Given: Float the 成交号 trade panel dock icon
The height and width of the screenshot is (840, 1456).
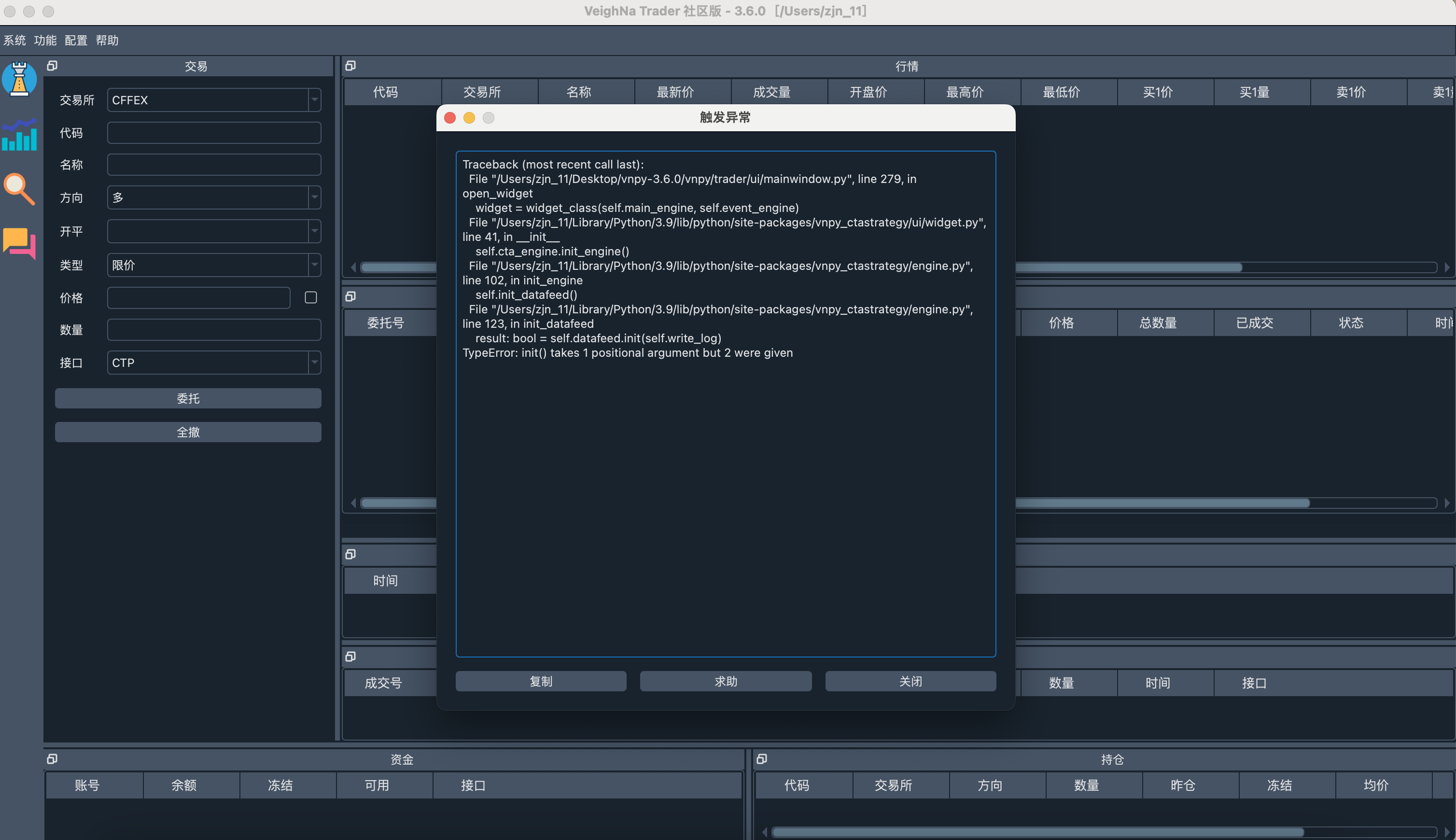Looking at the screenshot, I should pyautogui.click(x=350, y=657).
